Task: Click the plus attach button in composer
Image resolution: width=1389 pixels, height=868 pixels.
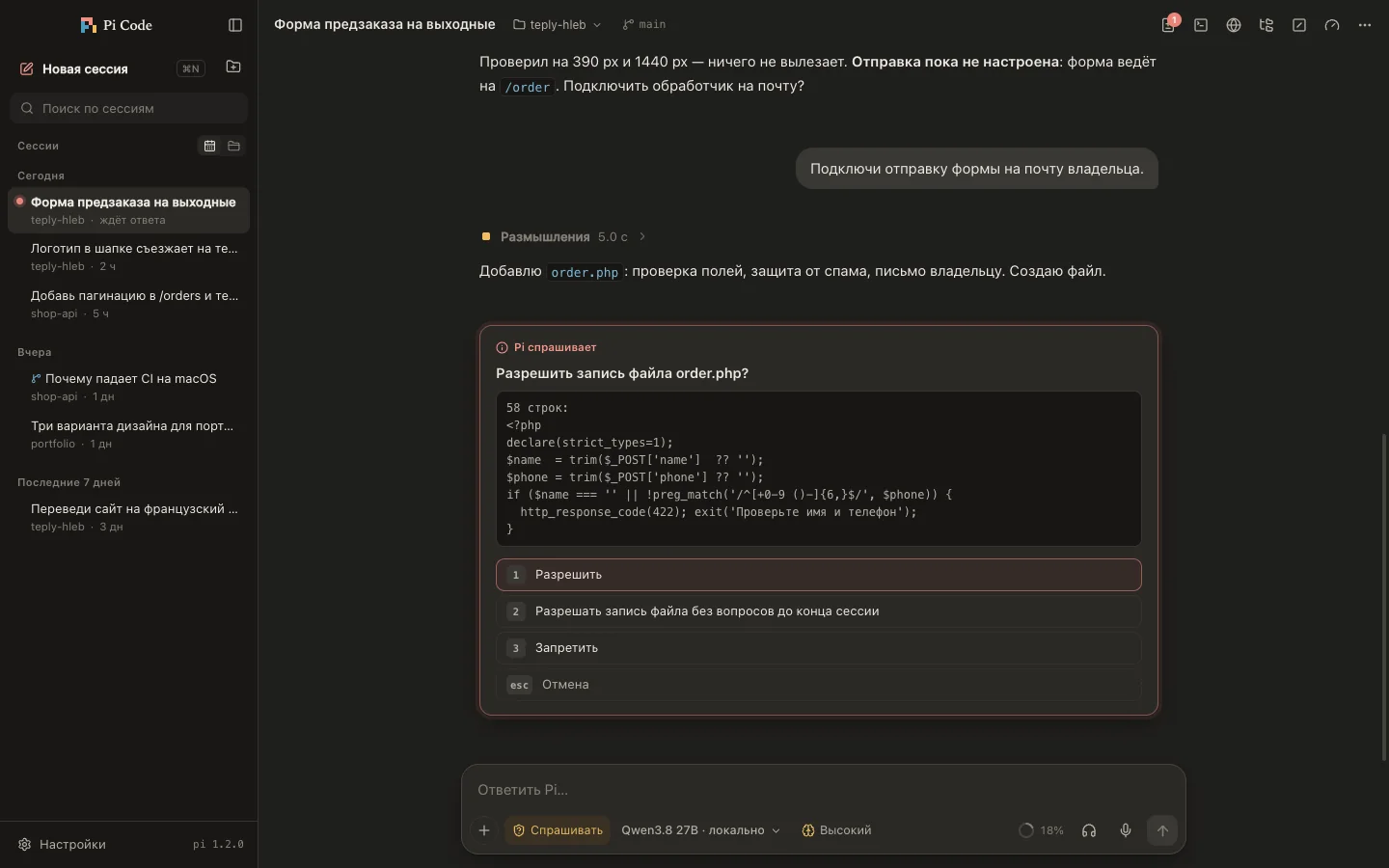Action: click(x=484, y=830)
